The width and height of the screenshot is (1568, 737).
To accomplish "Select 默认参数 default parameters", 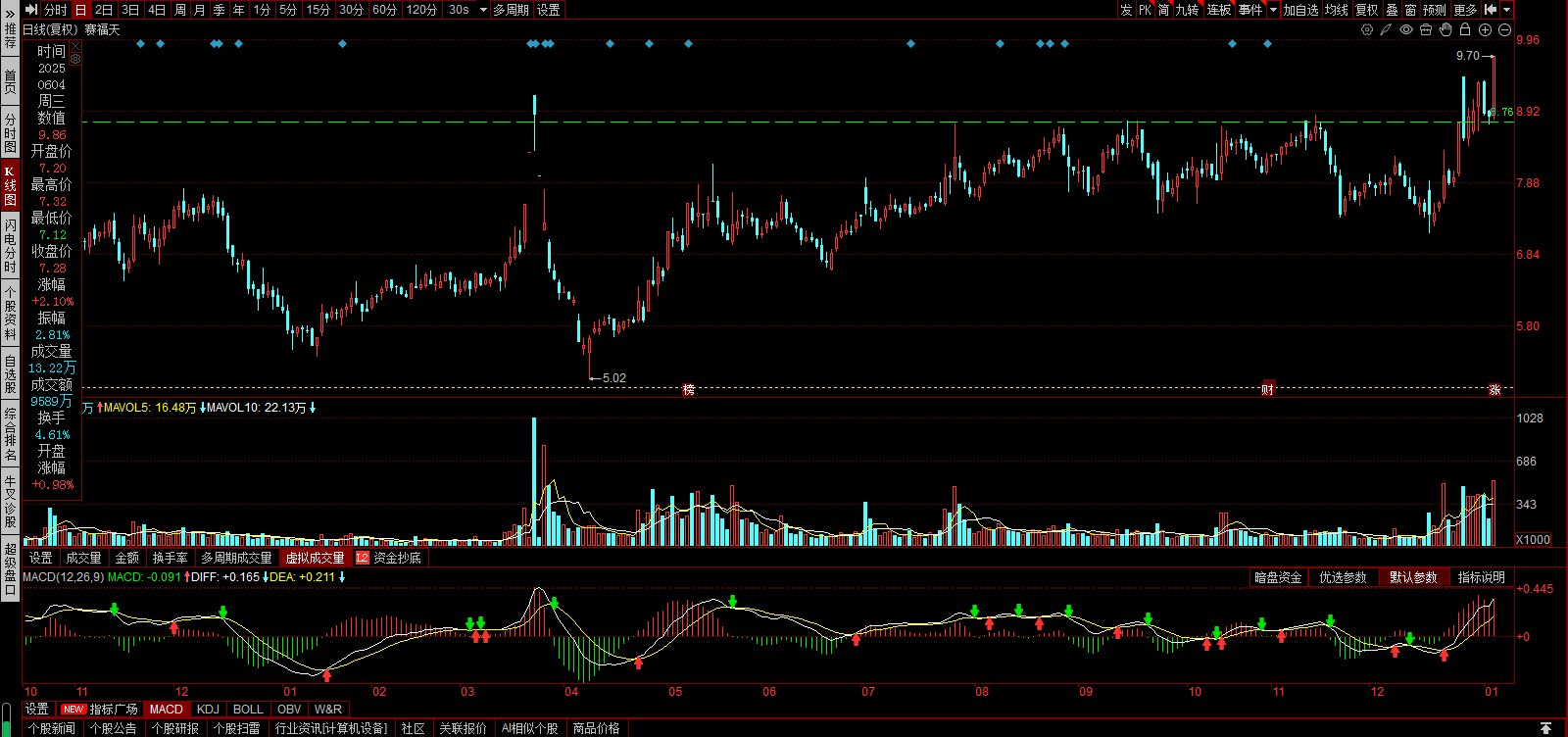I will click(x=1413, y=577).
